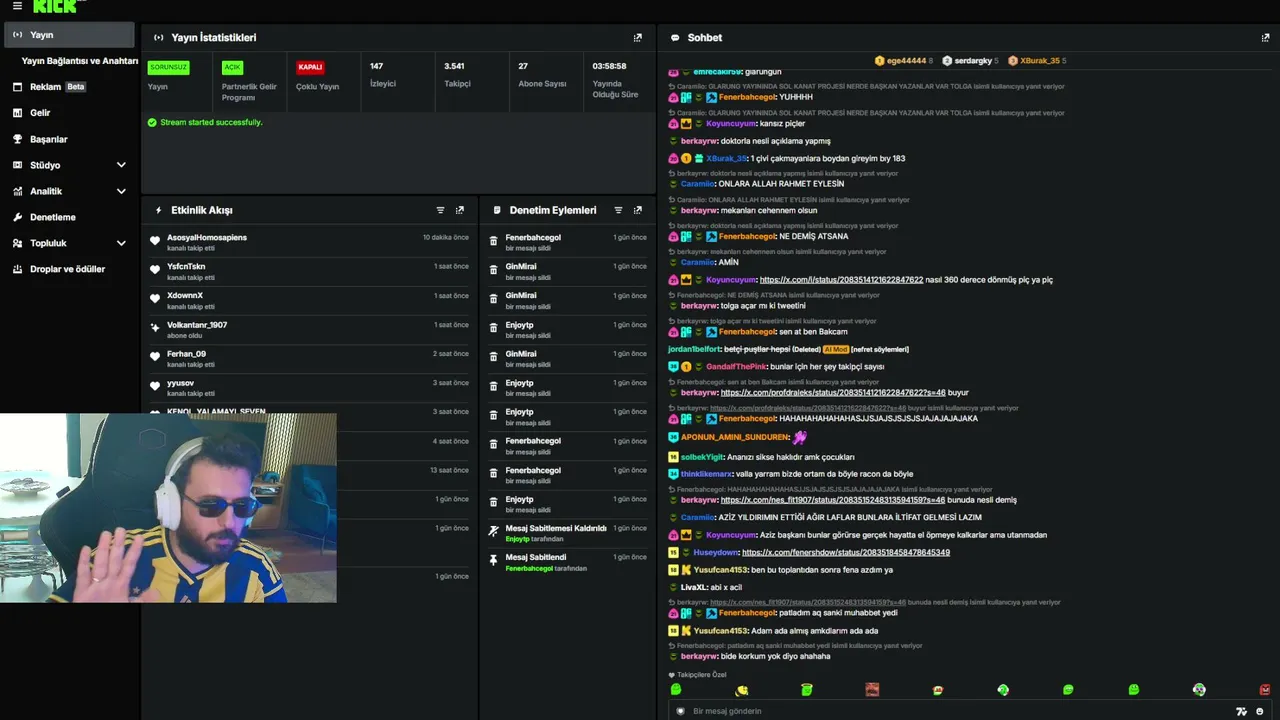Click the 147 İzleyici viewer count
Image resolution: width=1280 pixels, height=720 pixels.
tap(382, 75)
